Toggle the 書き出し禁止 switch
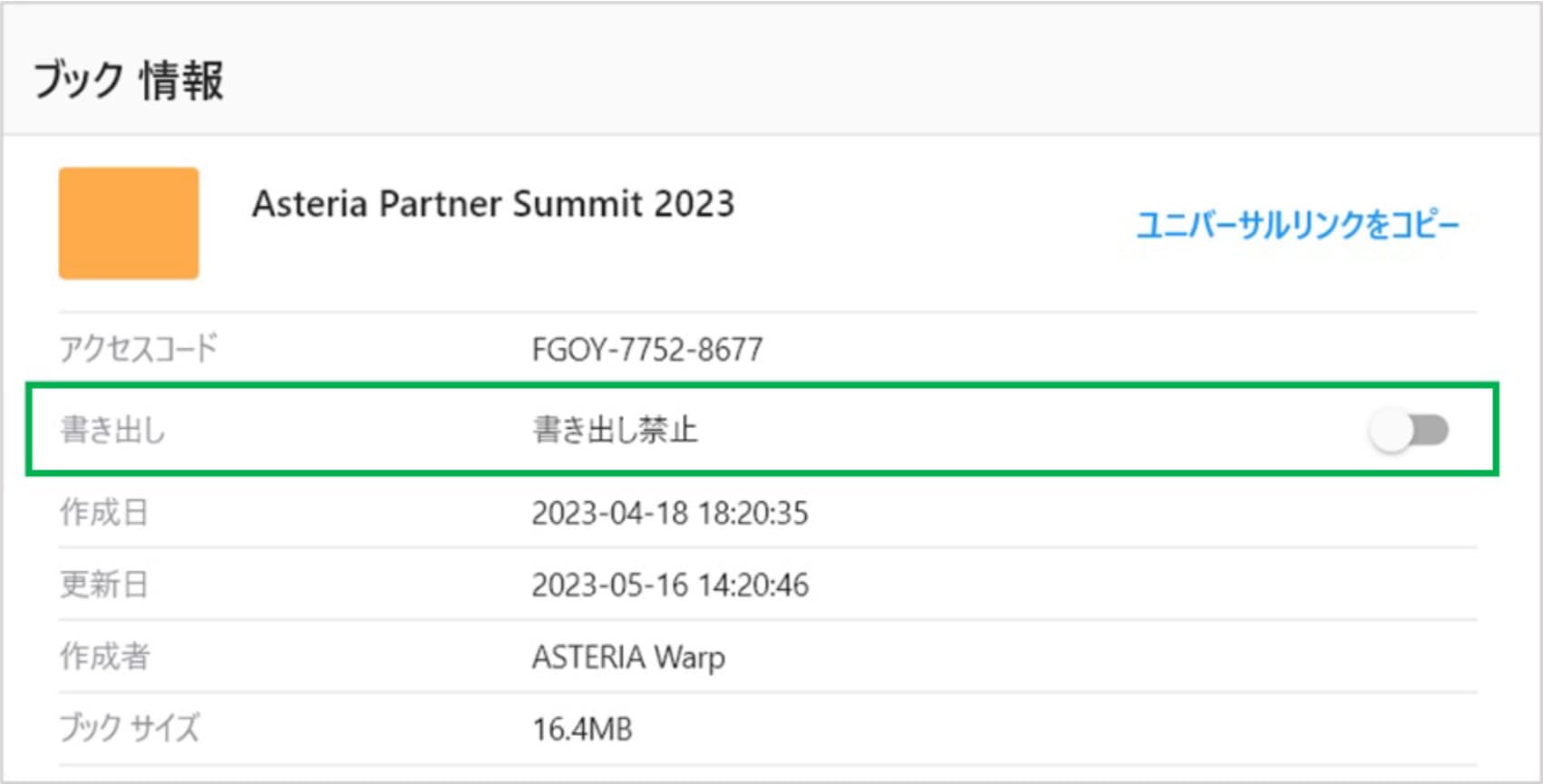Image resolution: width=1543 pixels, height=784 pixels. tap(1408, 431)
